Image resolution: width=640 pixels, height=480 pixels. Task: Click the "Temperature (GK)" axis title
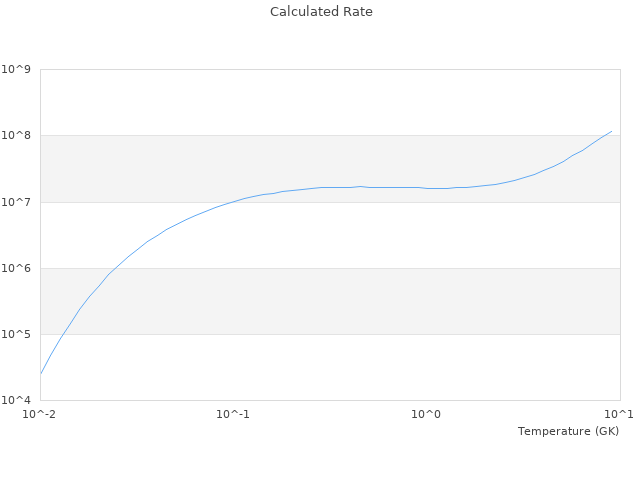[x=568, y=431]
